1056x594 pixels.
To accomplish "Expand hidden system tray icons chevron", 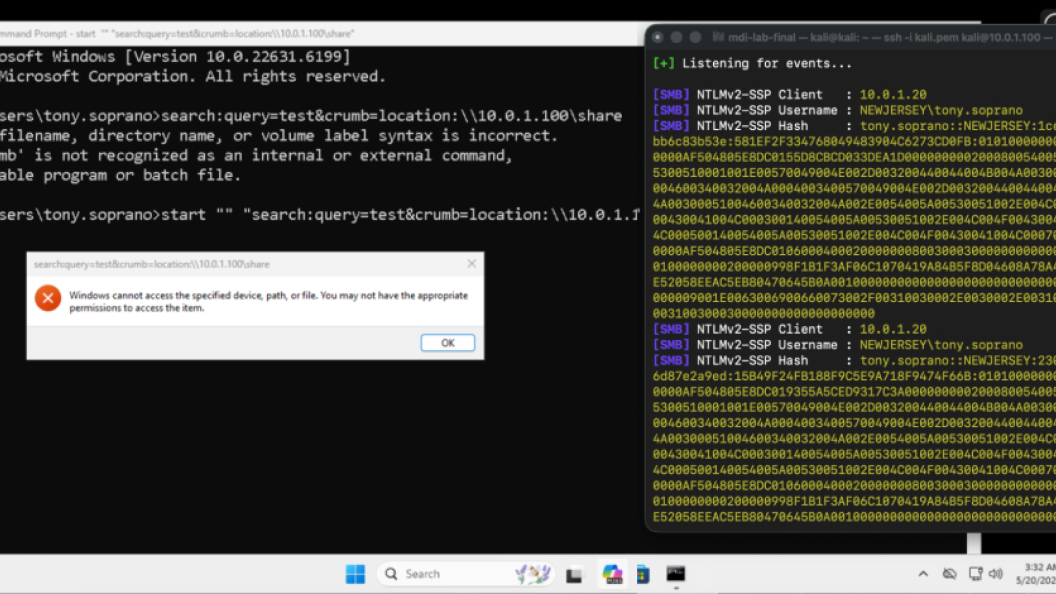I will point(923,574).
